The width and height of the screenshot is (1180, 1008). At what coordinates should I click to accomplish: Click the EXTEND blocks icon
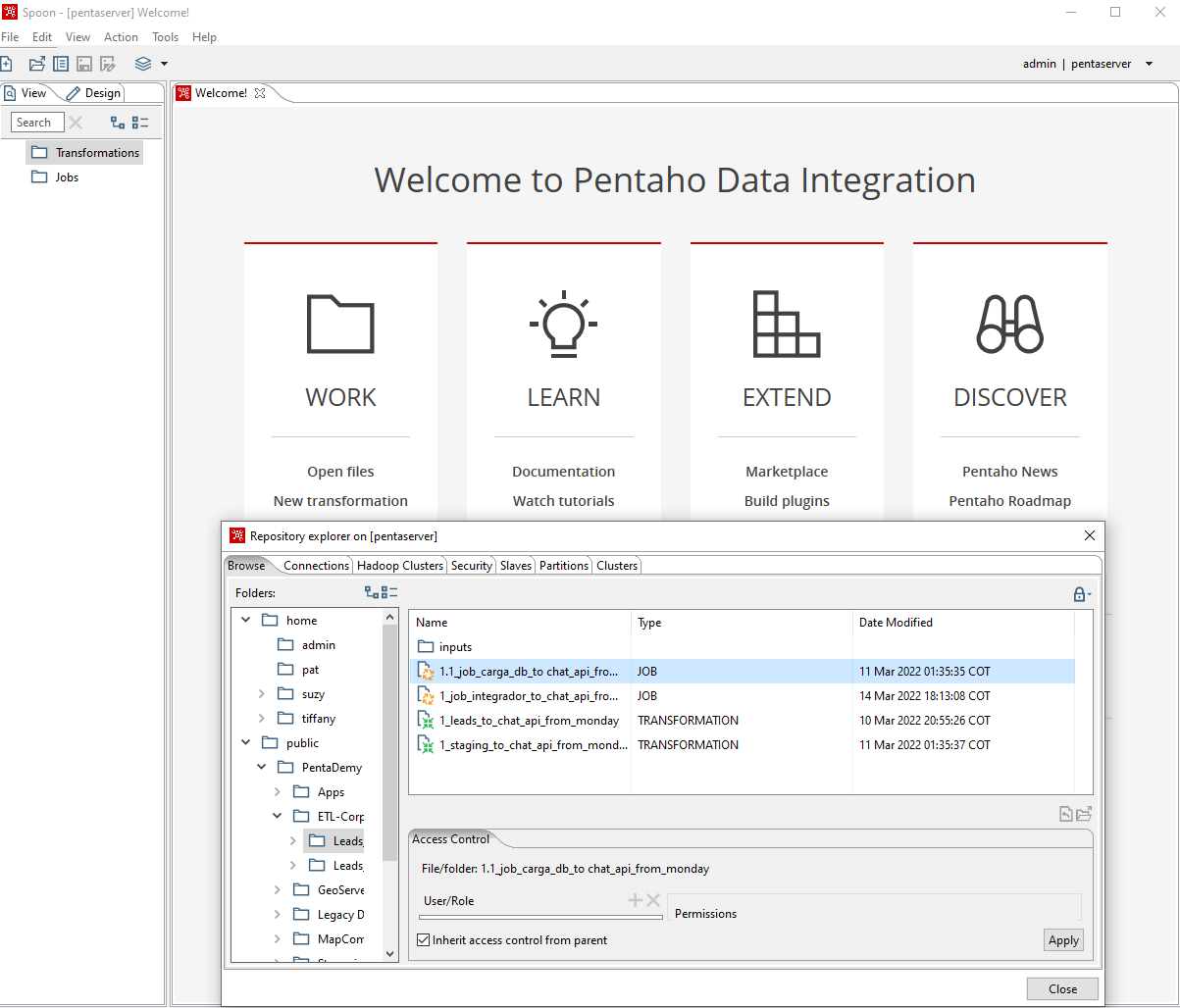pyautogui.click(x=787, y=324)
